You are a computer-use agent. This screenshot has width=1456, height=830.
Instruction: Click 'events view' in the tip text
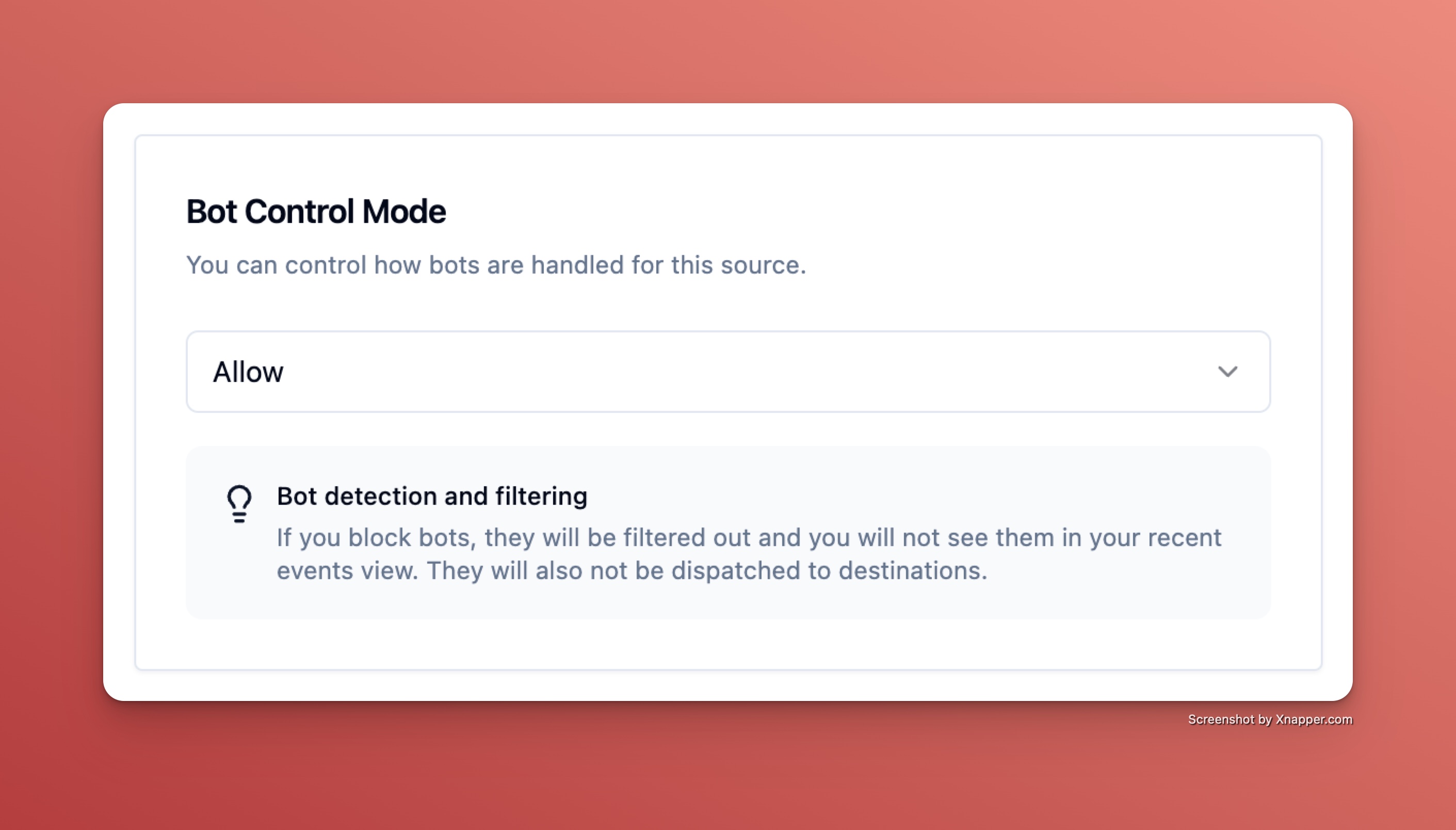pyautogui.click(x=346, y=571)
